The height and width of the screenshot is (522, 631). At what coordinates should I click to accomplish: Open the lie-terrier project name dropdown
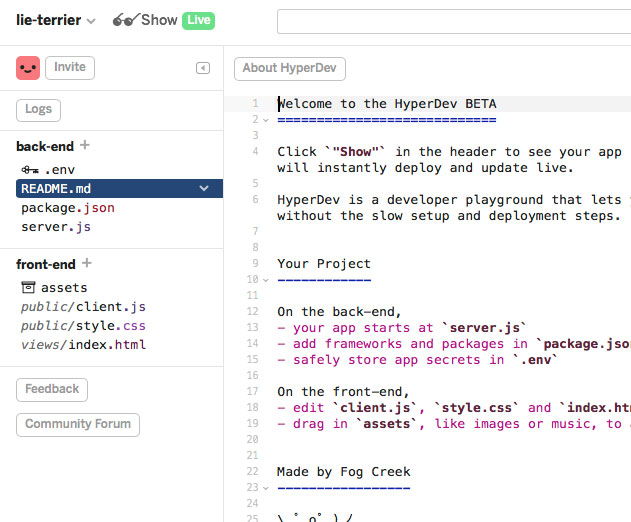56,20
